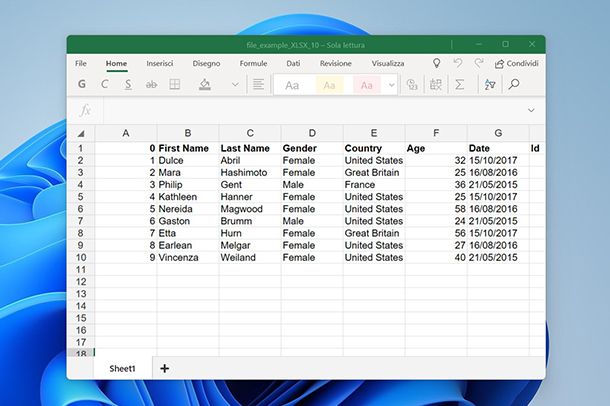Select column E header
The image size is (610, 406).
[374, 133]
